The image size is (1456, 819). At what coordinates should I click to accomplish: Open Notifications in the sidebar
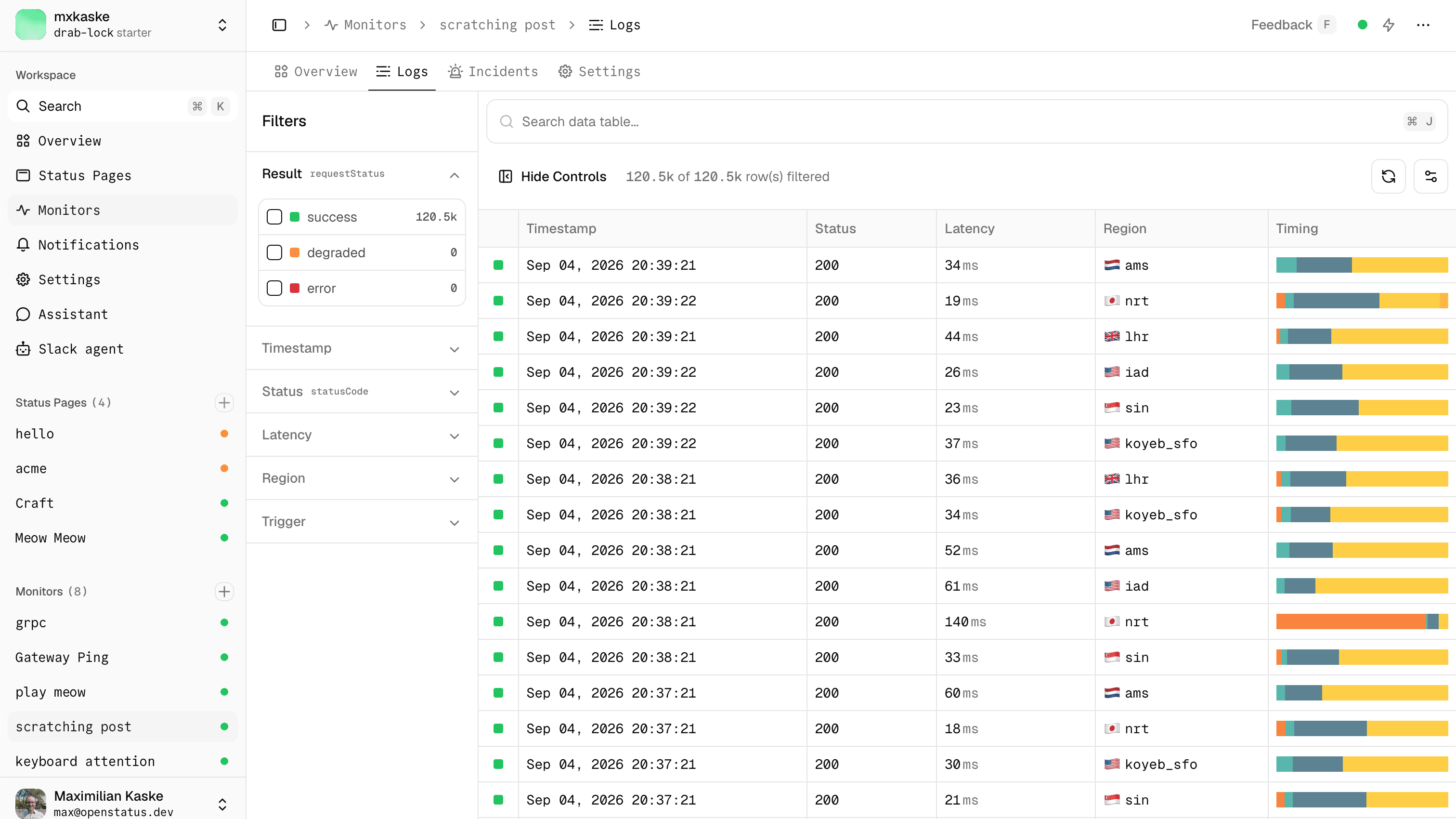coord(123,245)
